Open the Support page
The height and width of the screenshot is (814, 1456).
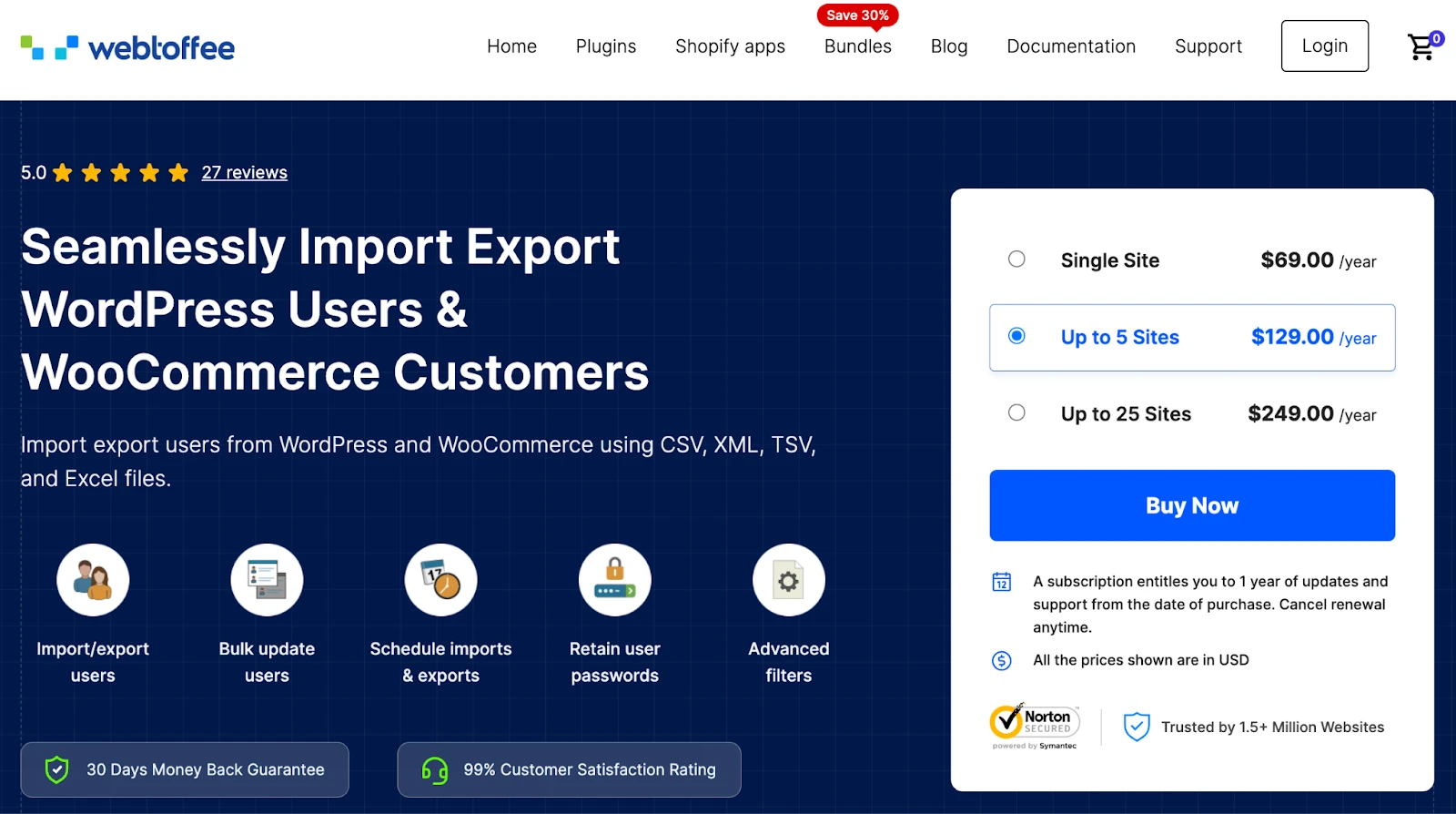[1208, 46]
